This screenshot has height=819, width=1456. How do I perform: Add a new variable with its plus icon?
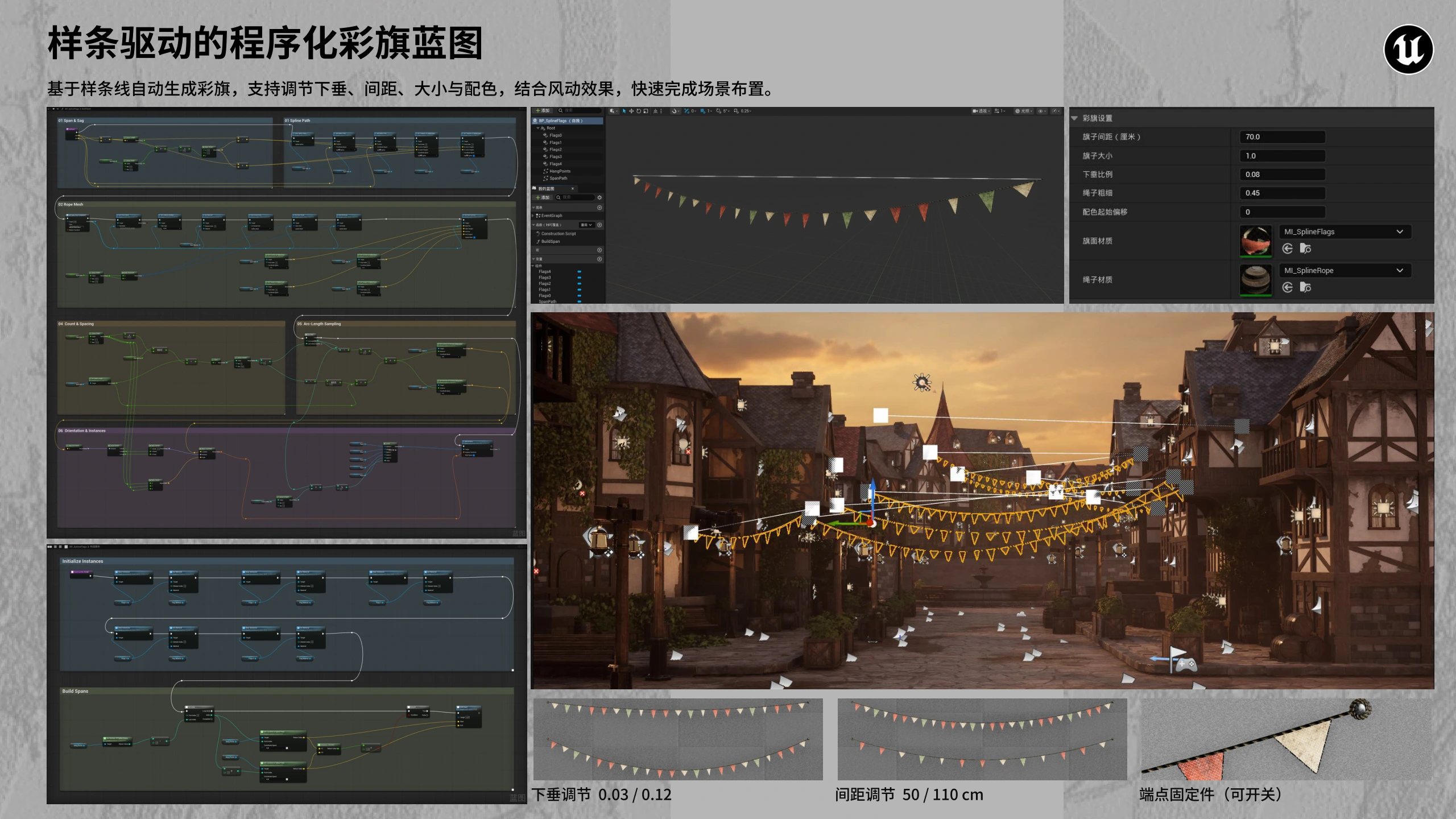click(x=599, y=259)
